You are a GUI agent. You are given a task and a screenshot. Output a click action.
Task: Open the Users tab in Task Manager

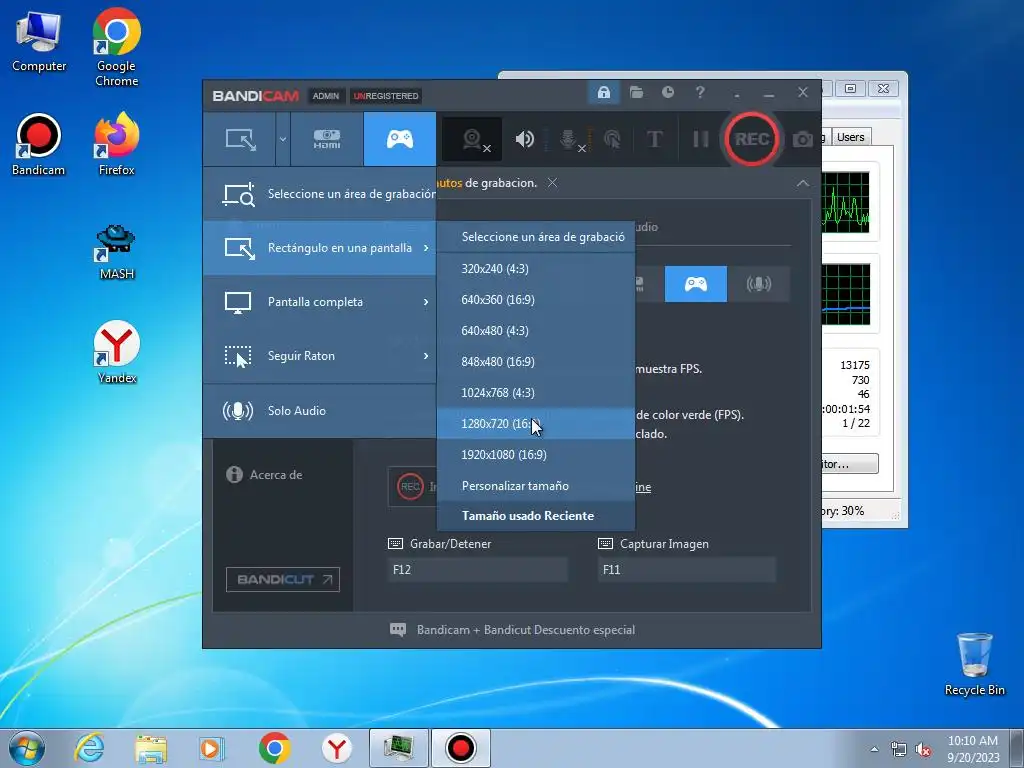click(850, 137)
